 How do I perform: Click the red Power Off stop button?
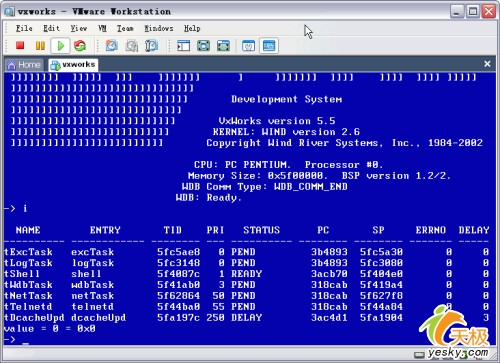pyautogui.click(x=20, y=45)
